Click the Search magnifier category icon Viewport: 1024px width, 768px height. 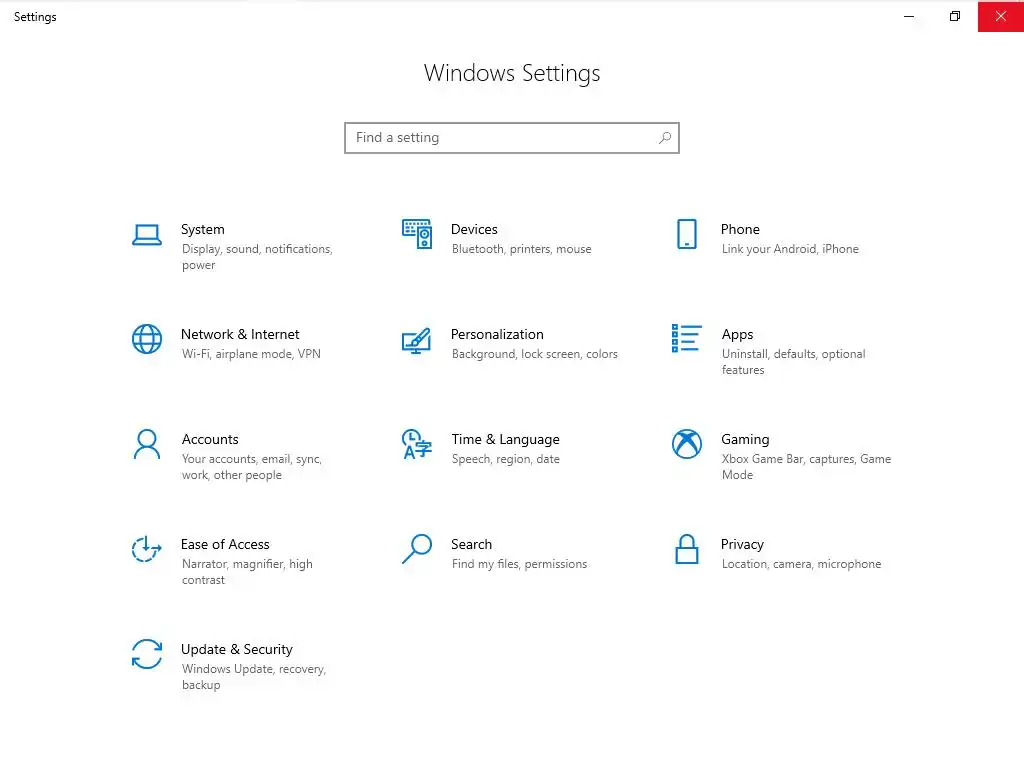pyautogui.click(x=417, y=549)
